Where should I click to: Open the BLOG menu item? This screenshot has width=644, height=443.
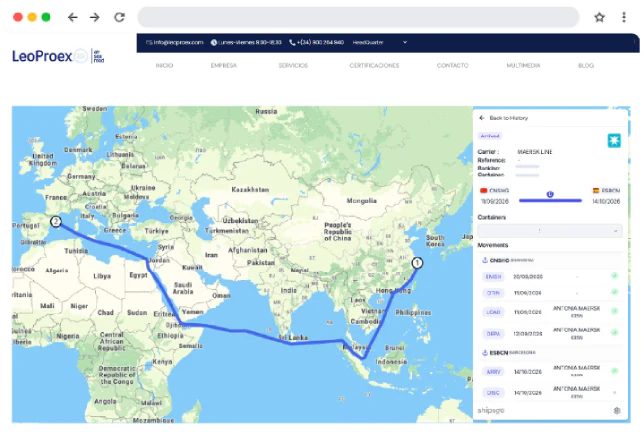(x=586, y=65)
